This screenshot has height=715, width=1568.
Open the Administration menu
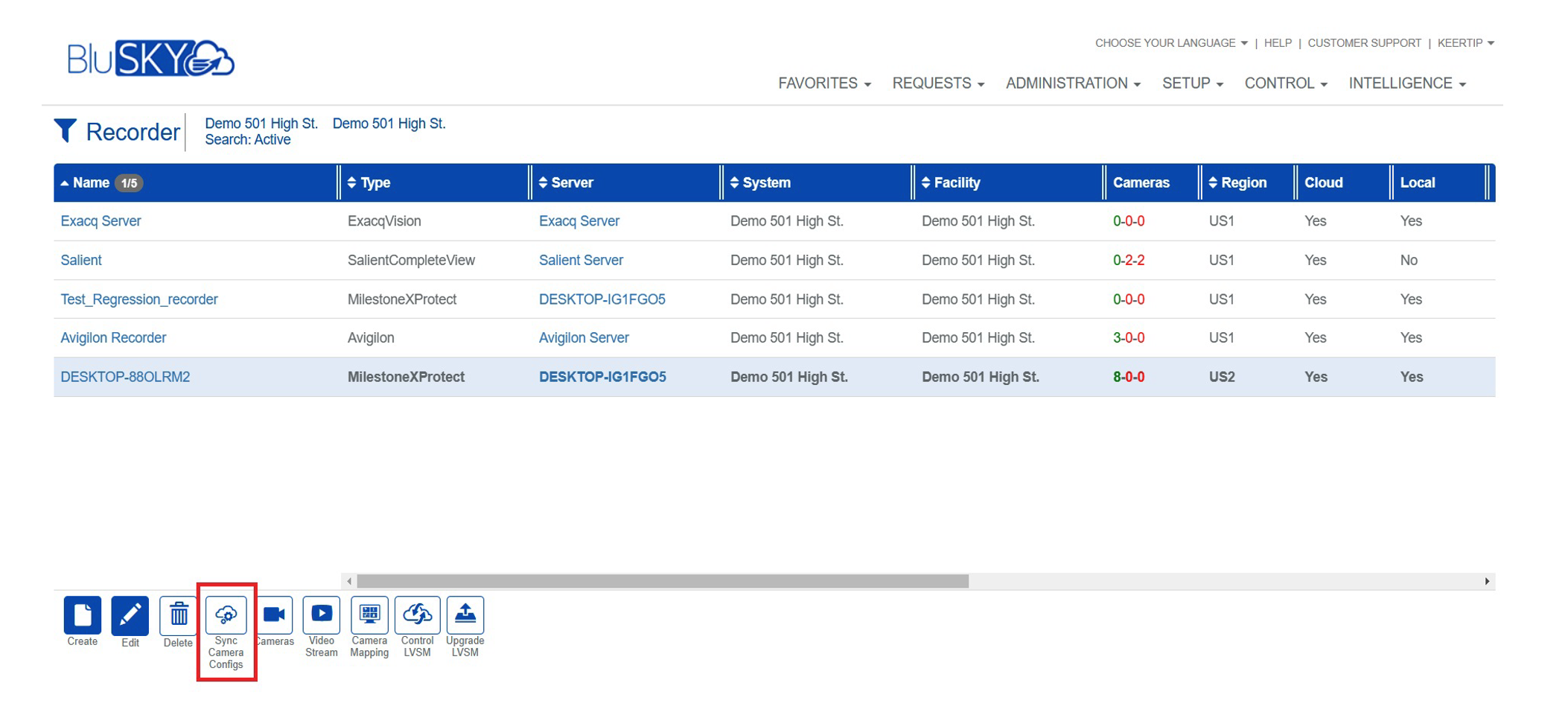coord(1072,83)
